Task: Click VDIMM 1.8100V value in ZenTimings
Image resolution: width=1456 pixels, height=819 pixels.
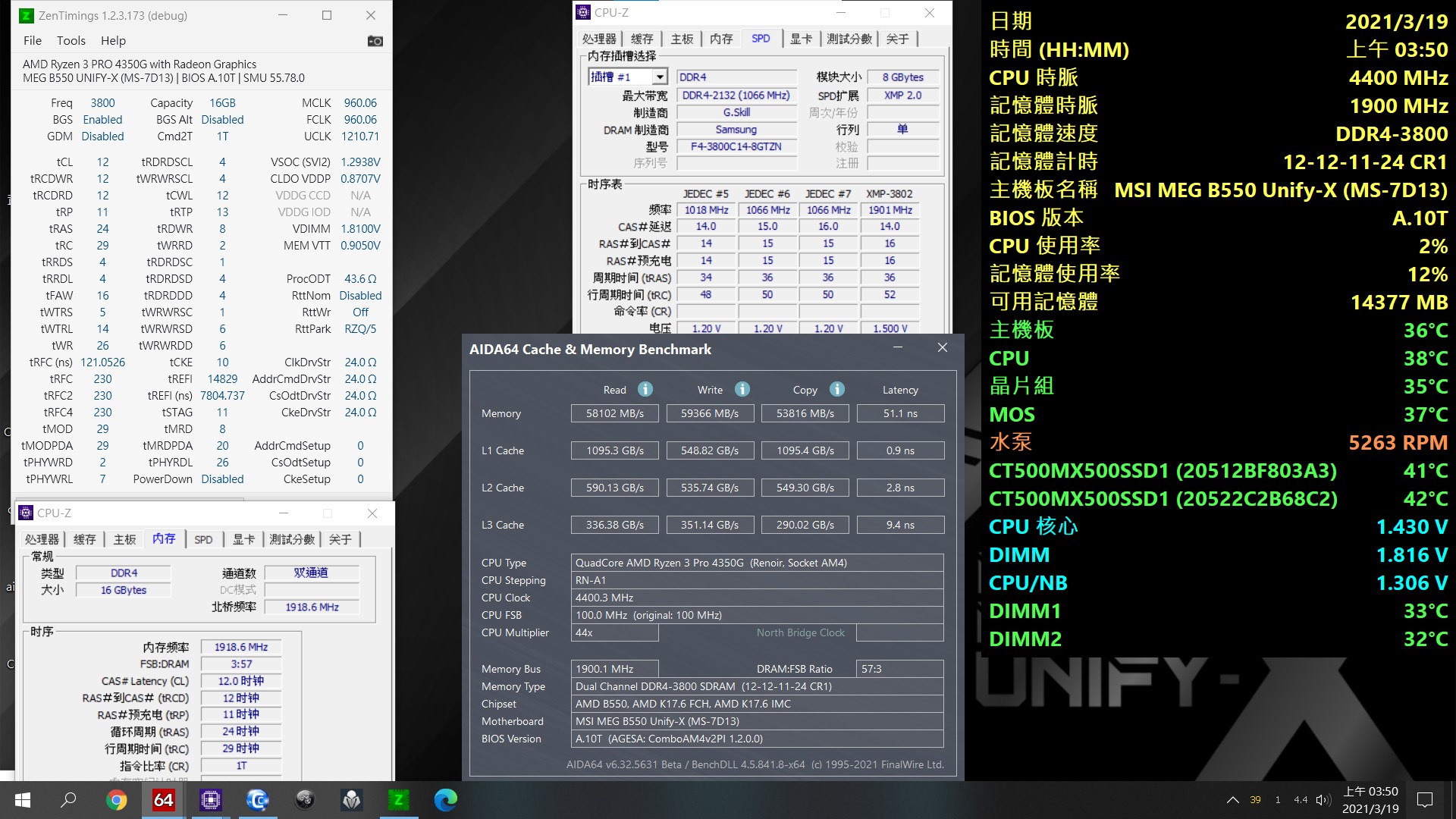Action: click(x=360, y=229)
